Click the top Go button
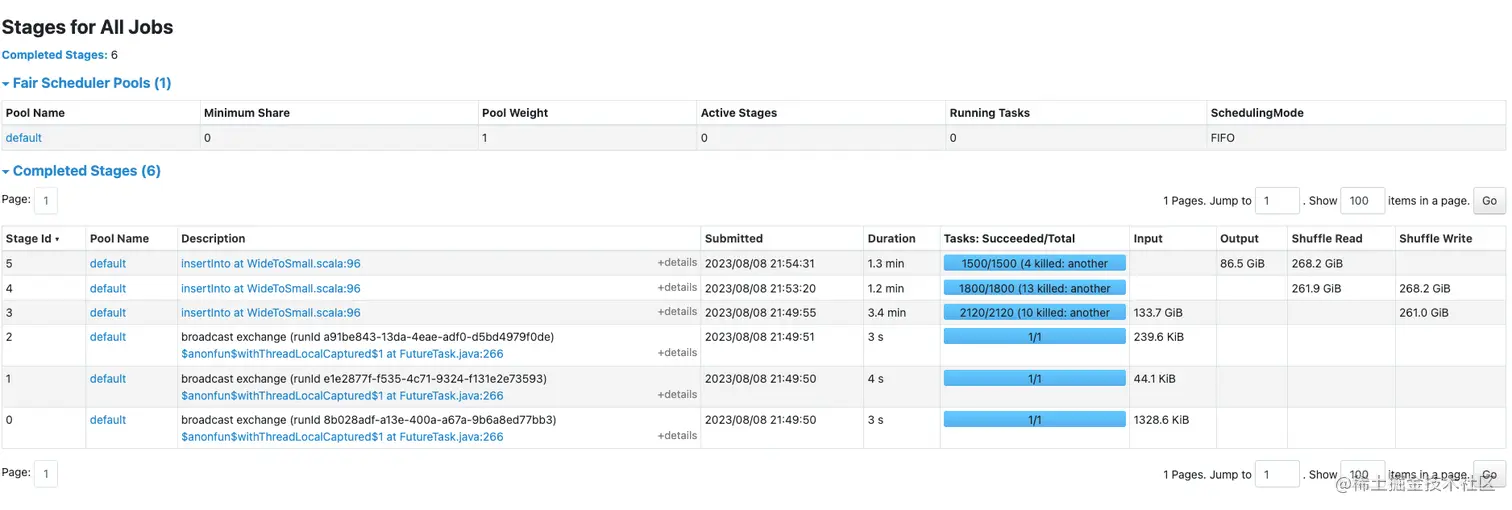1512x510 pixels. [x=1489, y=201]
